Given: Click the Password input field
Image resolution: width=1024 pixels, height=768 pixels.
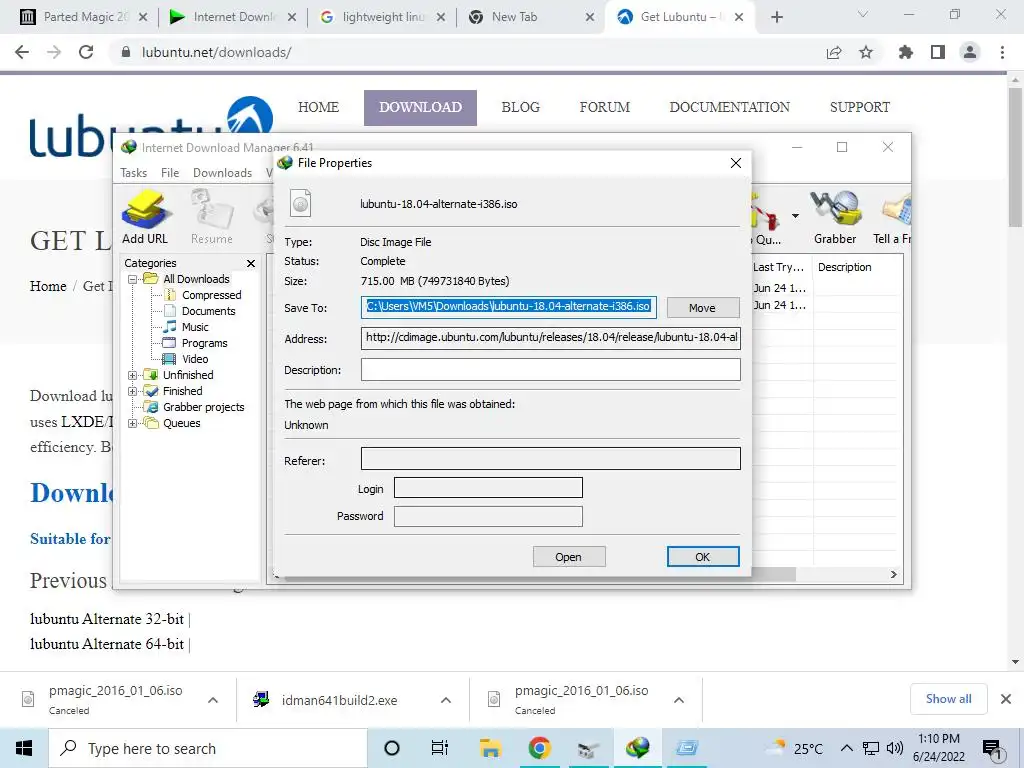Looking at the screenshot, I should [488, 516].
